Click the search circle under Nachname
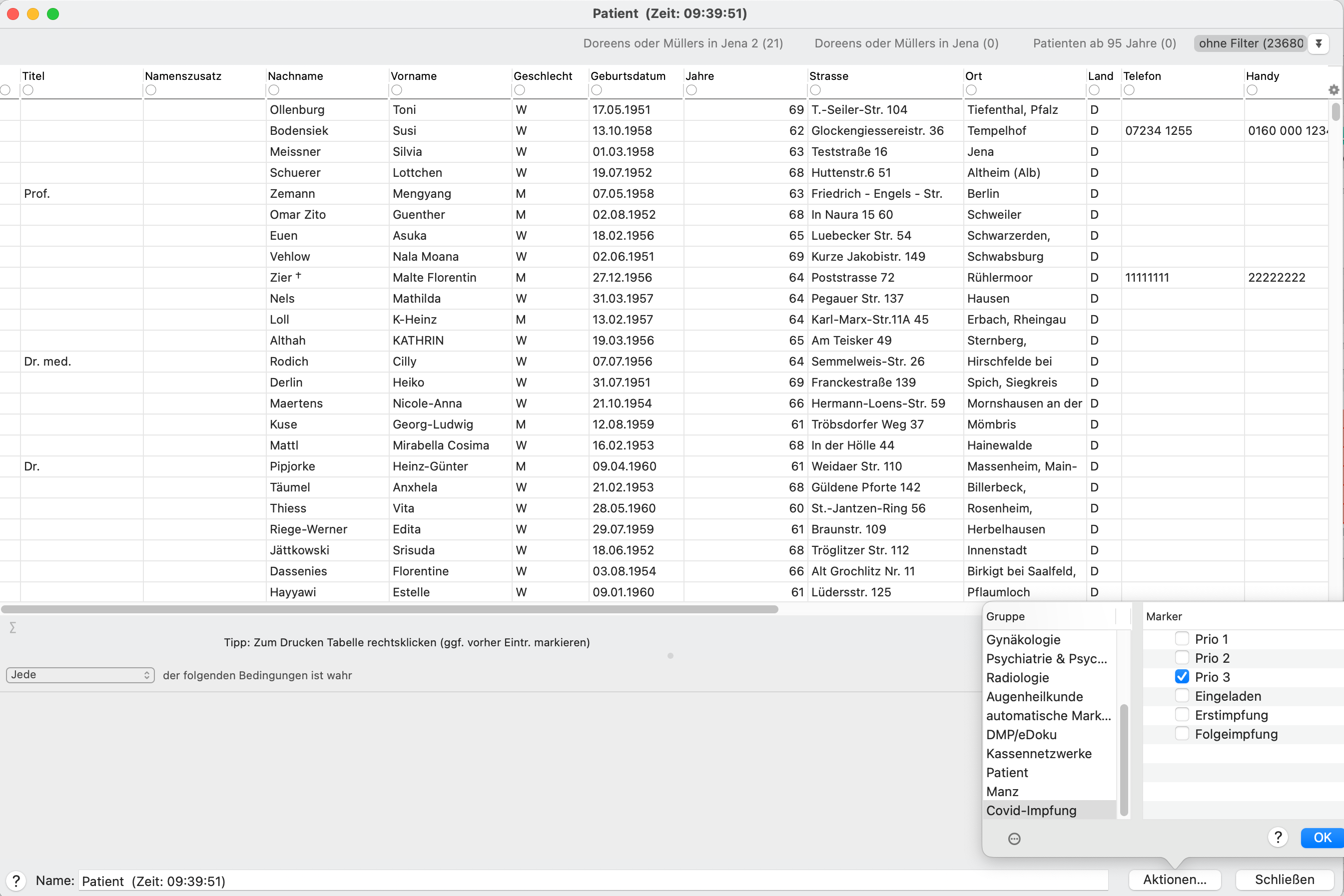Screen dimensions: 1344x896 pos(274,90)
